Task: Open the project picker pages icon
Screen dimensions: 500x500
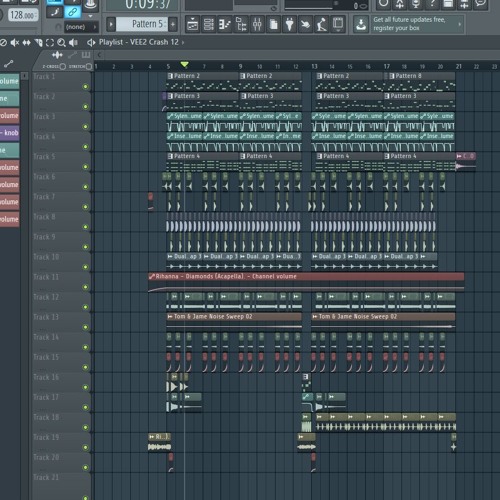Action: (273, 24)
